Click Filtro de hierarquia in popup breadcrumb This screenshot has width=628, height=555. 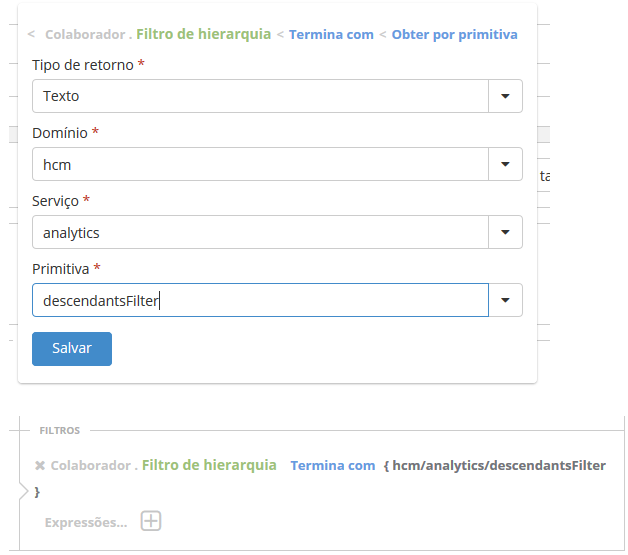tap(203, 34)
